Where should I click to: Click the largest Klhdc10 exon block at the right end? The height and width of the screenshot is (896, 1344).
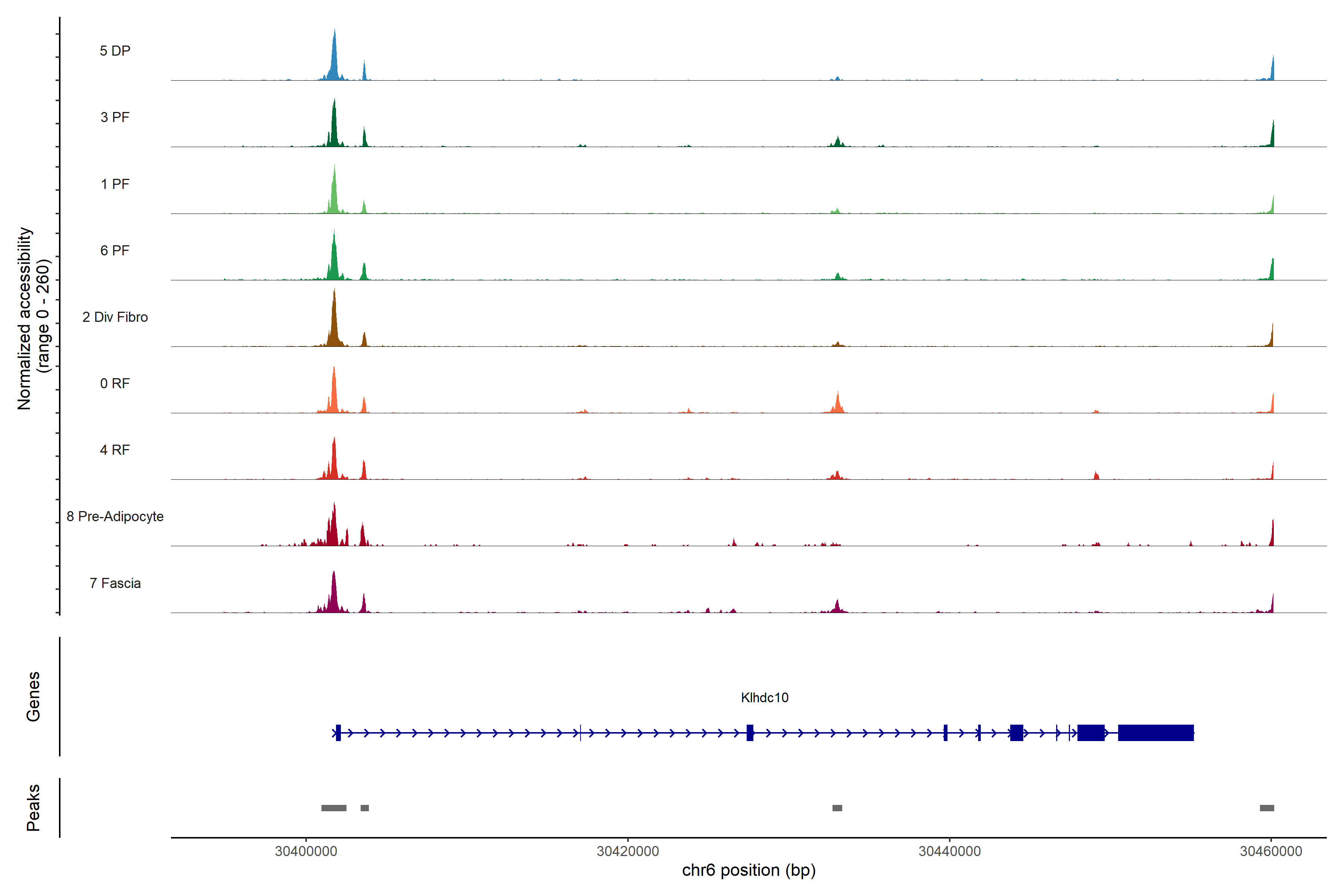[1155, 732]
